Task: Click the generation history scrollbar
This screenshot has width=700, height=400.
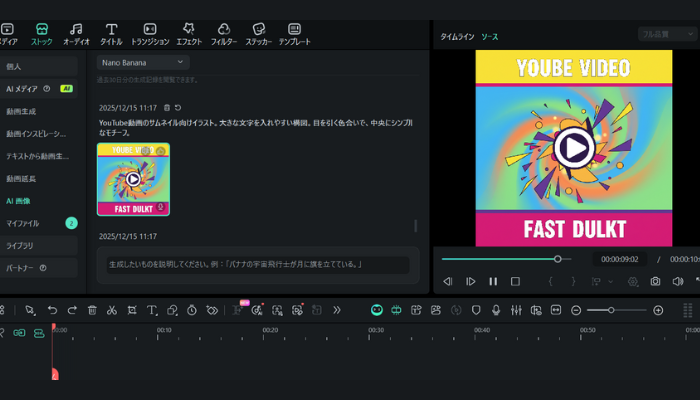Action: (x=416, y=226)
